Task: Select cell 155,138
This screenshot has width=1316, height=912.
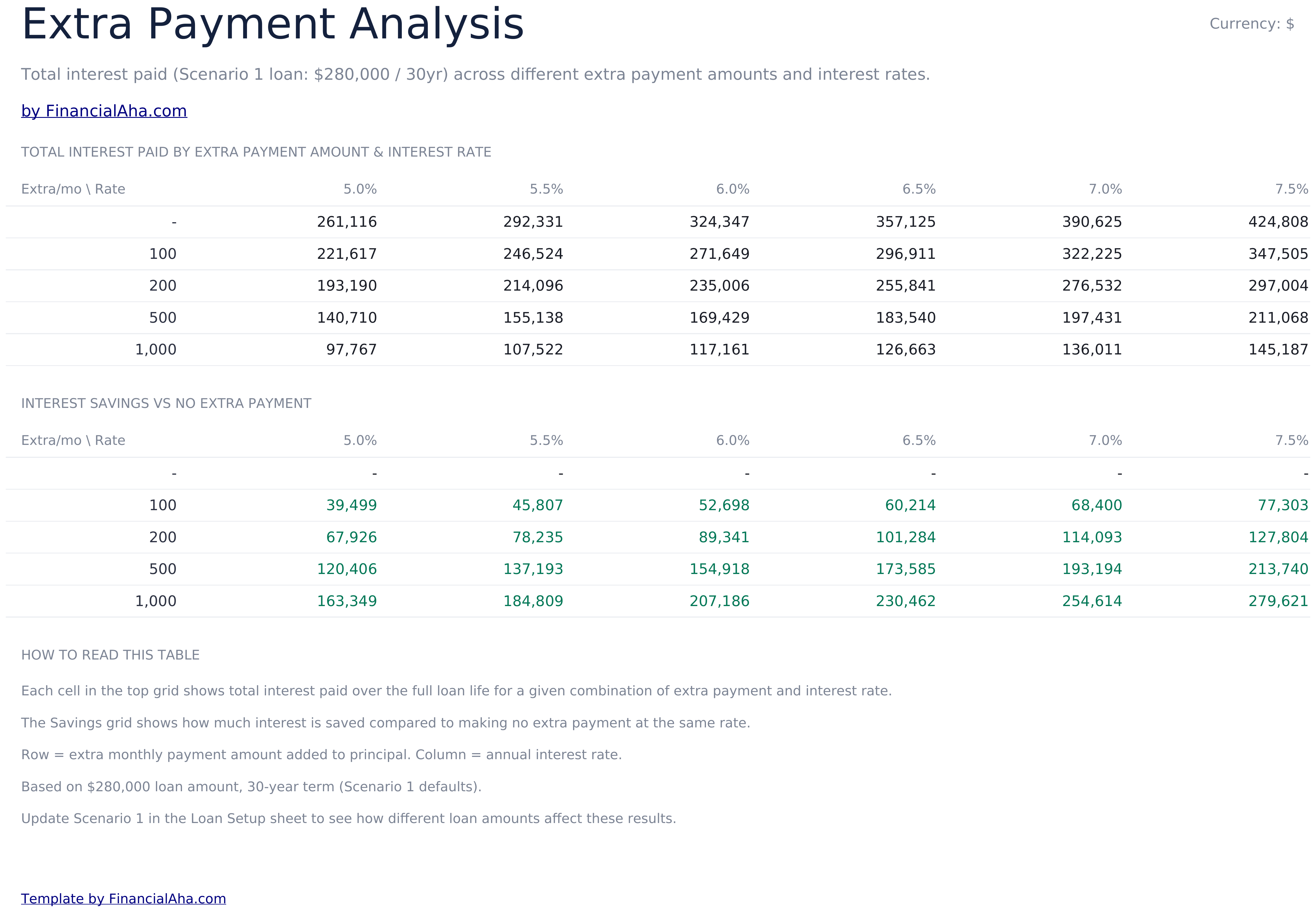Action: [x=533, y=318]
